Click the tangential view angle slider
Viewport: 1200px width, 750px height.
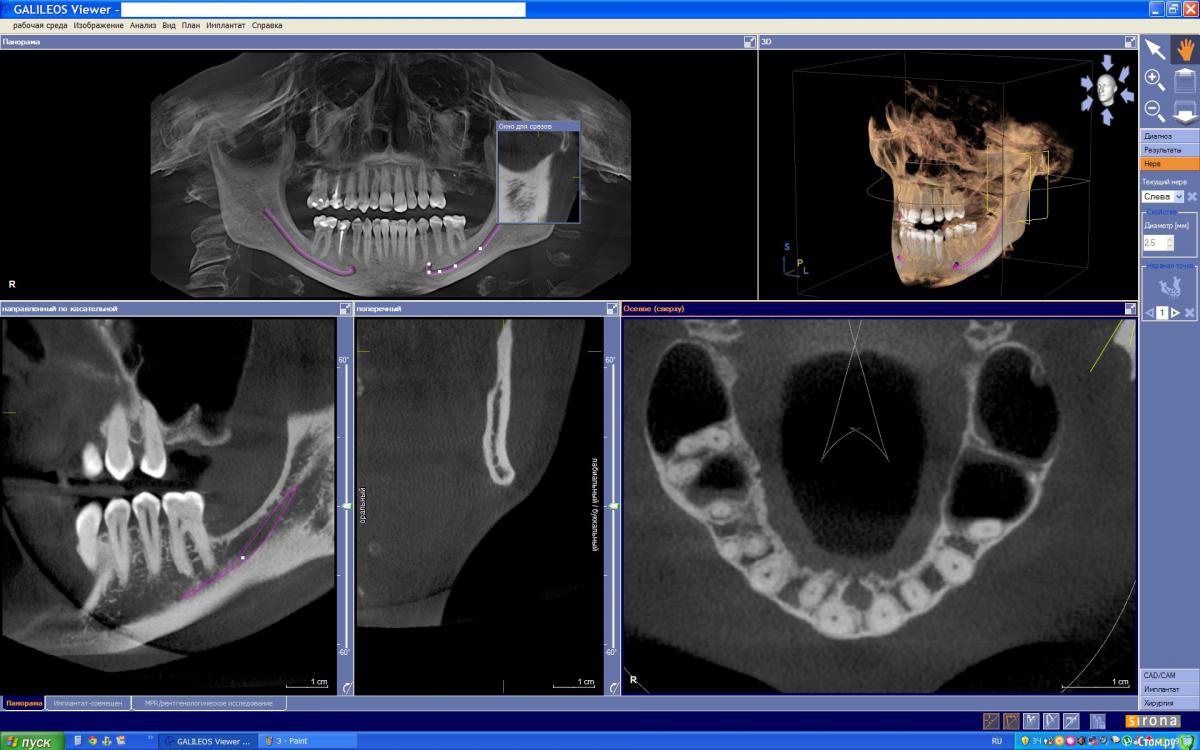pos(346,507)
